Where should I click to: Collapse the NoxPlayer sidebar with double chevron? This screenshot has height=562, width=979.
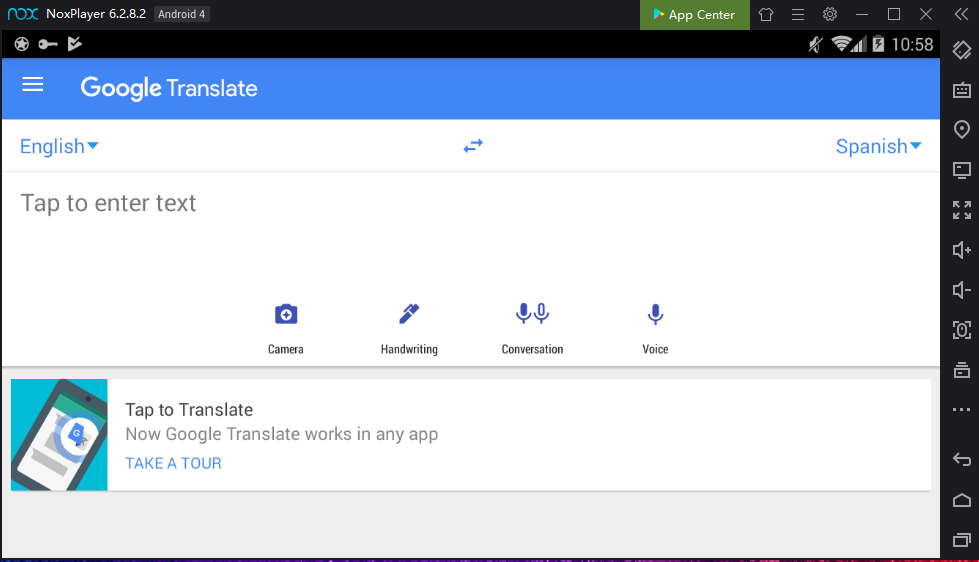point(962,14)
